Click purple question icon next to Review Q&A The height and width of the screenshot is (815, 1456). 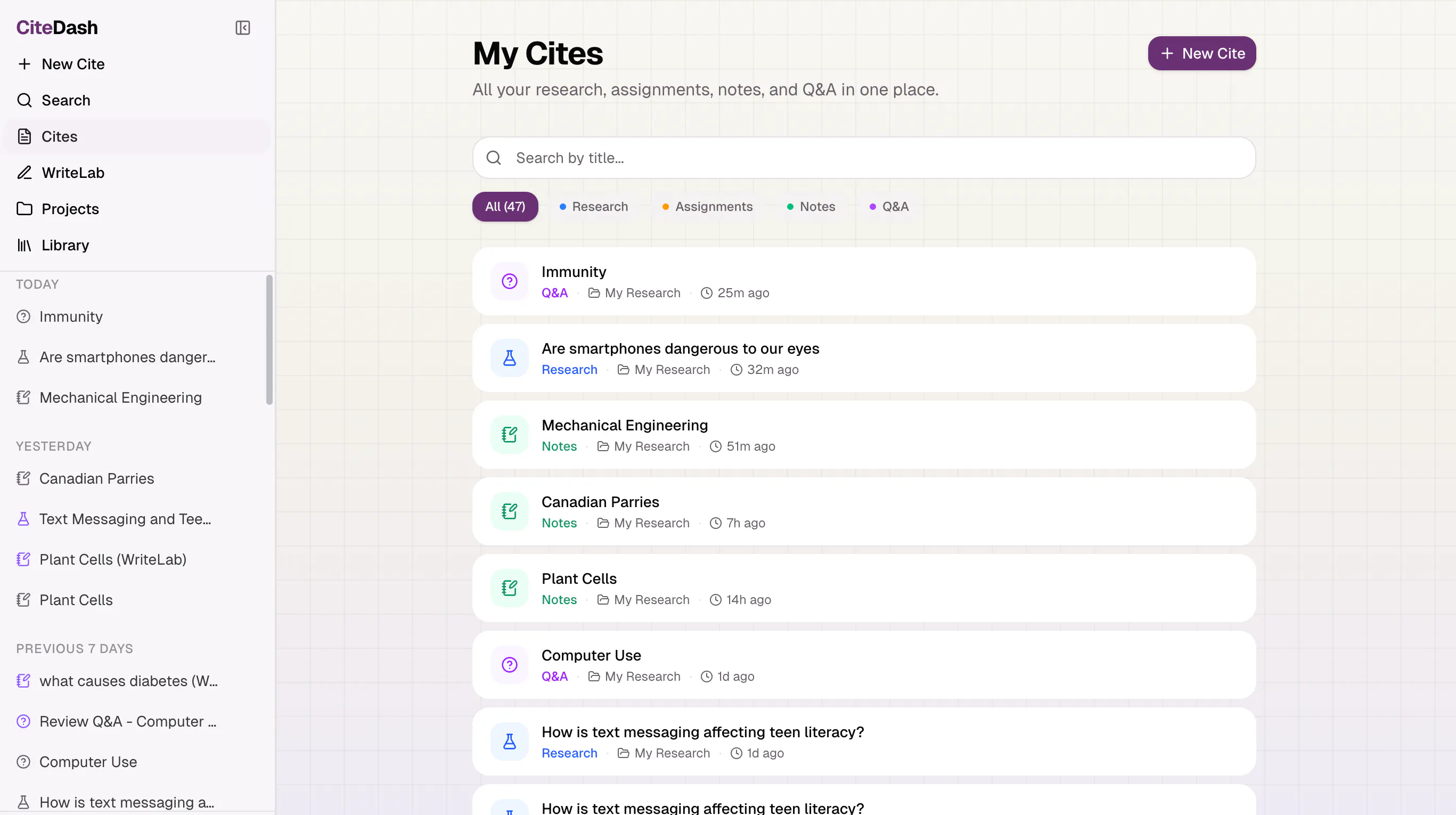click(x=23, y=721)
